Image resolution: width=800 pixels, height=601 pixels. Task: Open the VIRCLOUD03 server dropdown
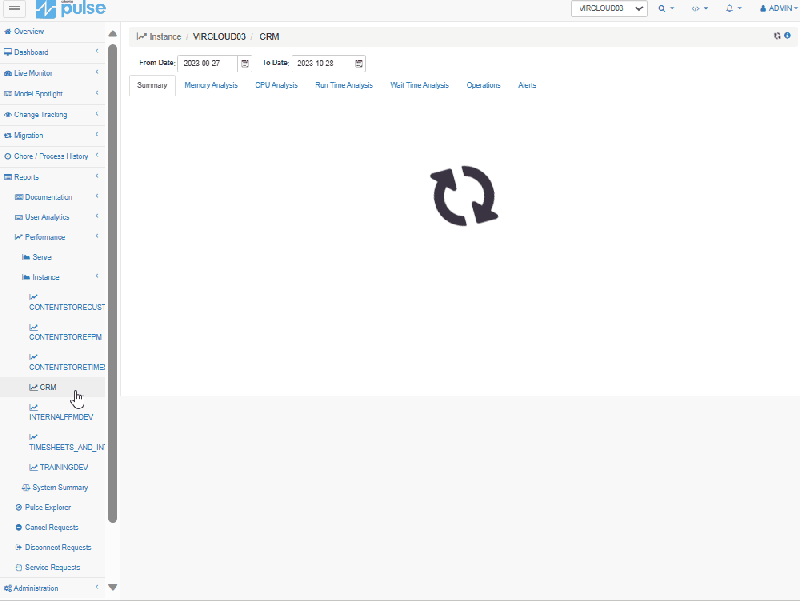point(609,9)
